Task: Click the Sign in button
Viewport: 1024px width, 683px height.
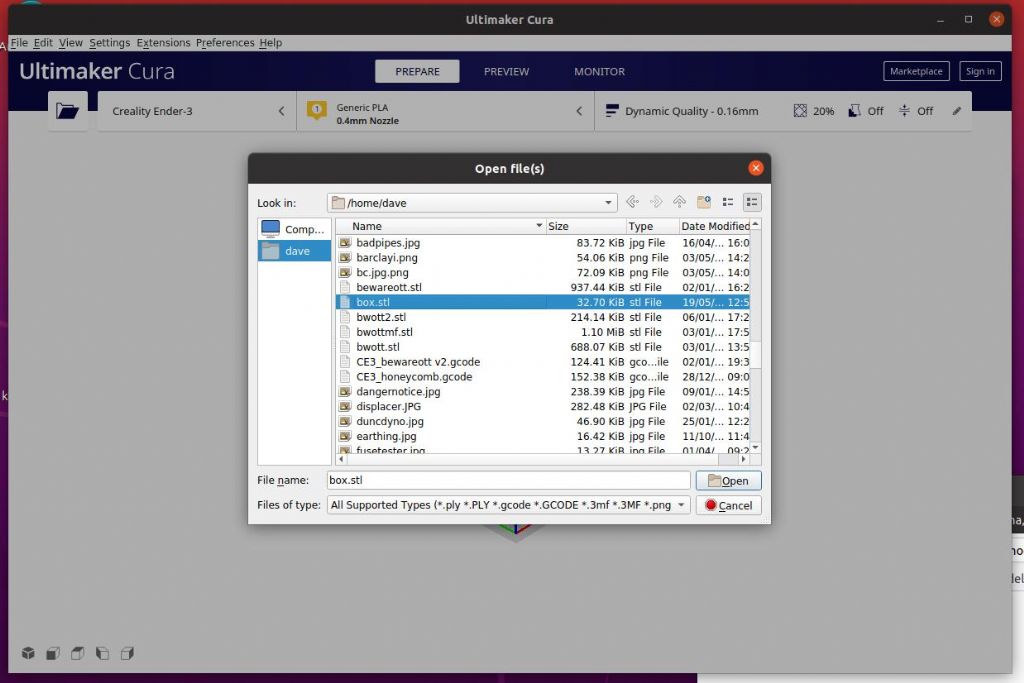Action: [x=980, y=71]
